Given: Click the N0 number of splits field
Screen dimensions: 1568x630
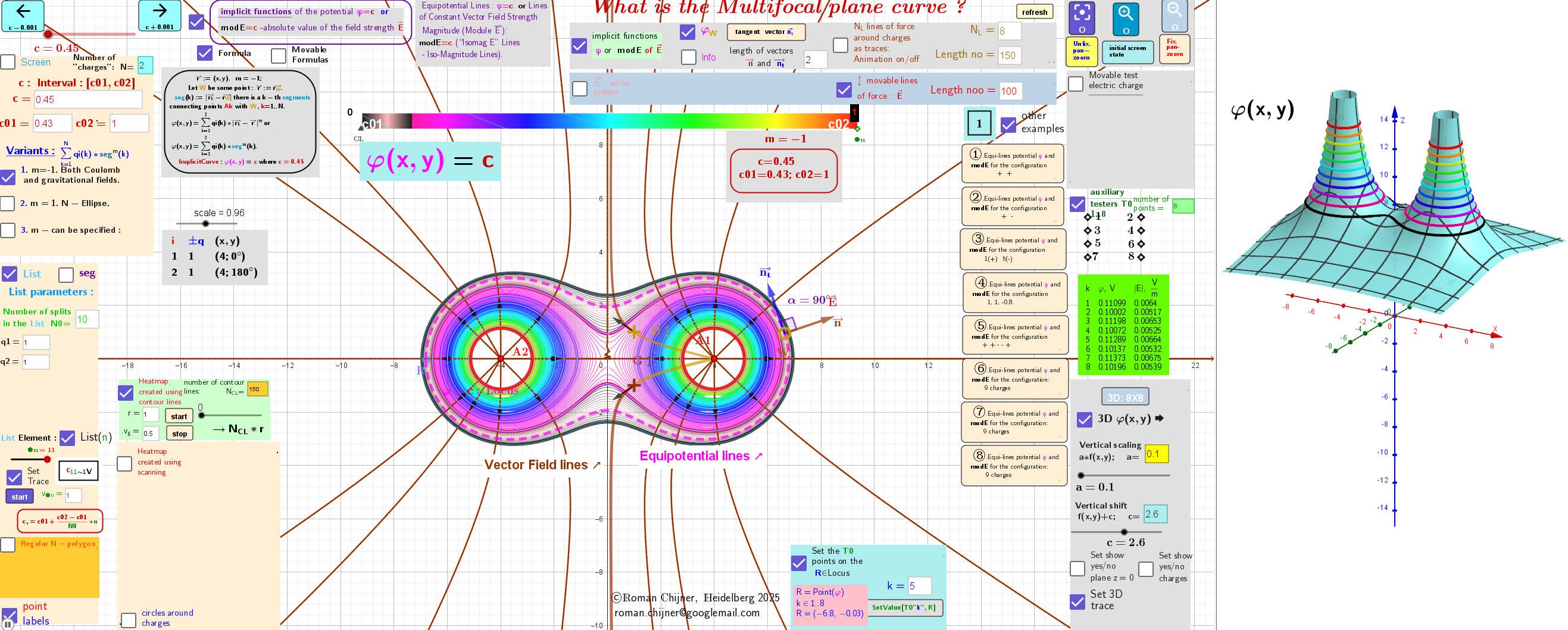Looking at the screenshot, I should (86, 319).
